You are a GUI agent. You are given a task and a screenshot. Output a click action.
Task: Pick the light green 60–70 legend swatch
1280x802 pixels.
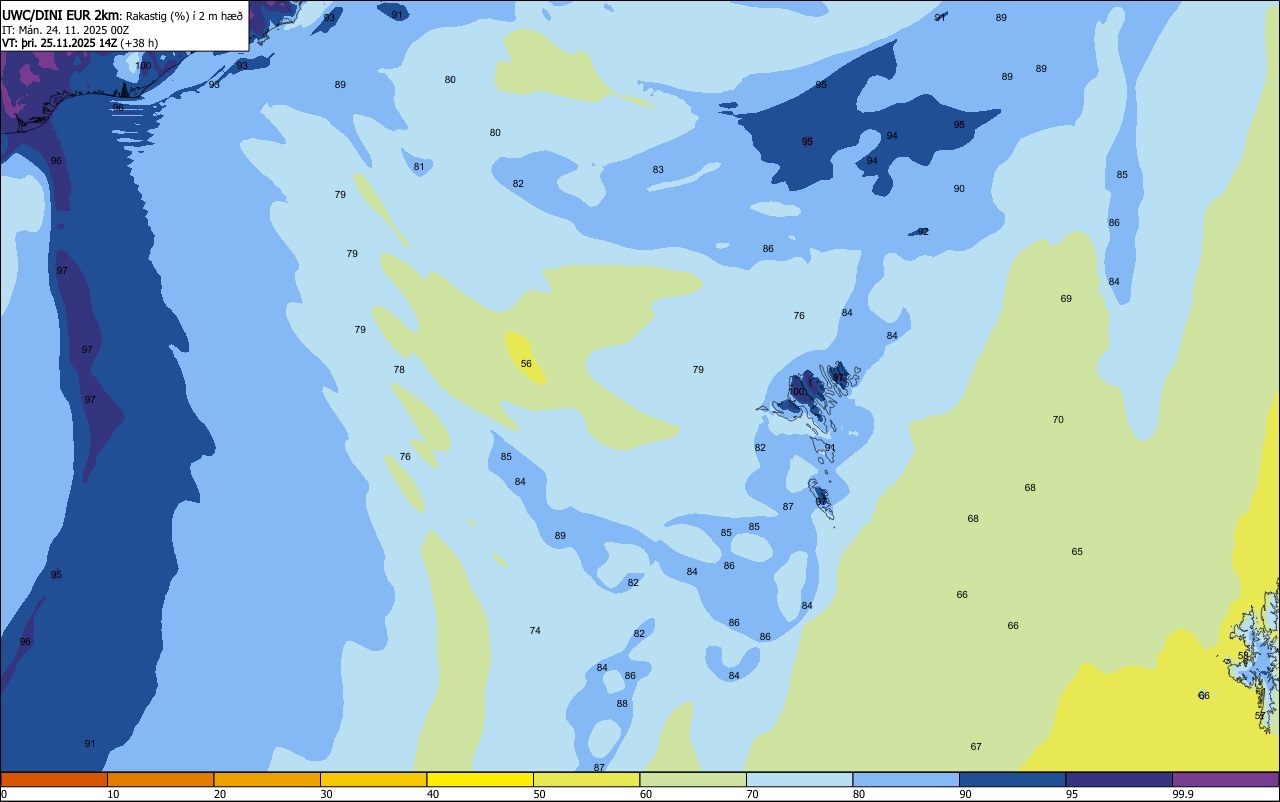tap(693, 779)
